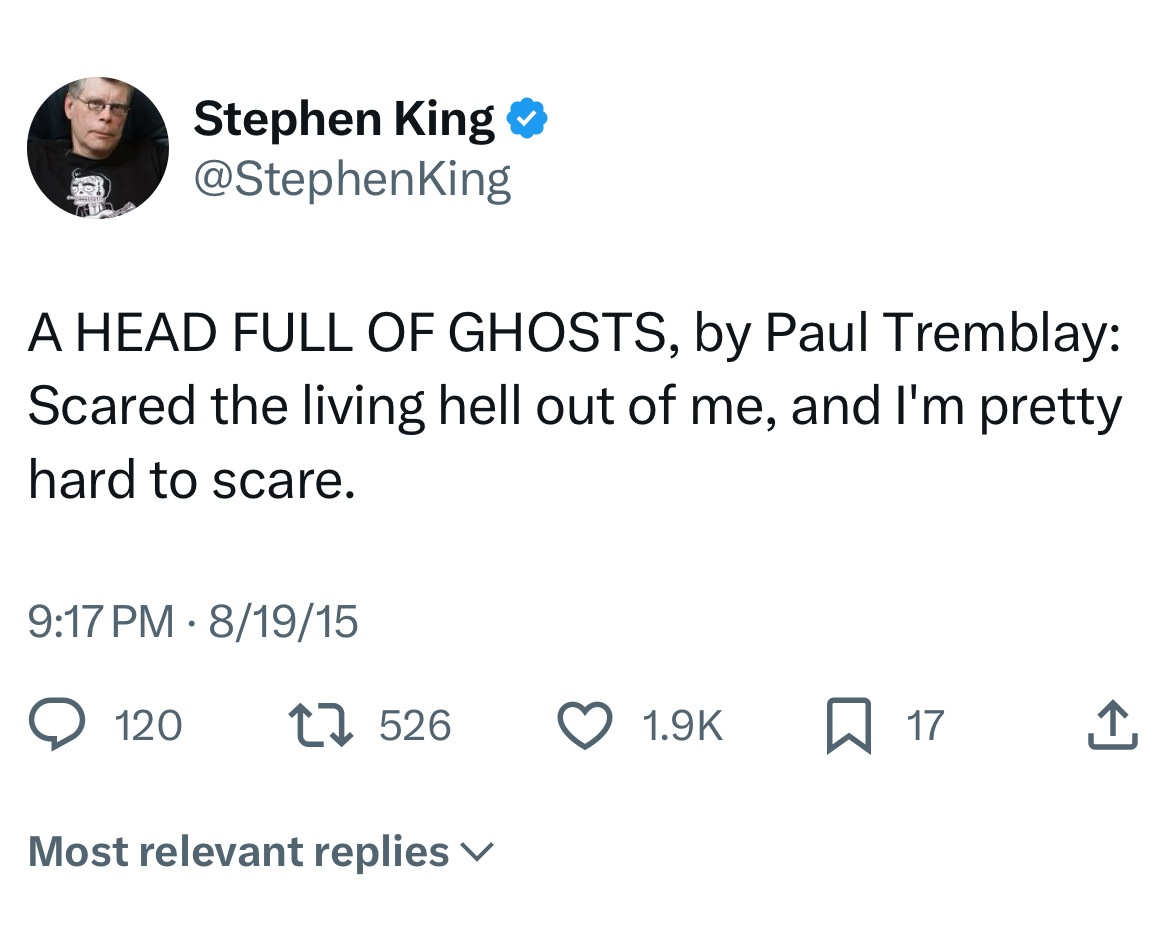
Task: Click the Stephen King display name
Action: (x=343, y=119)
